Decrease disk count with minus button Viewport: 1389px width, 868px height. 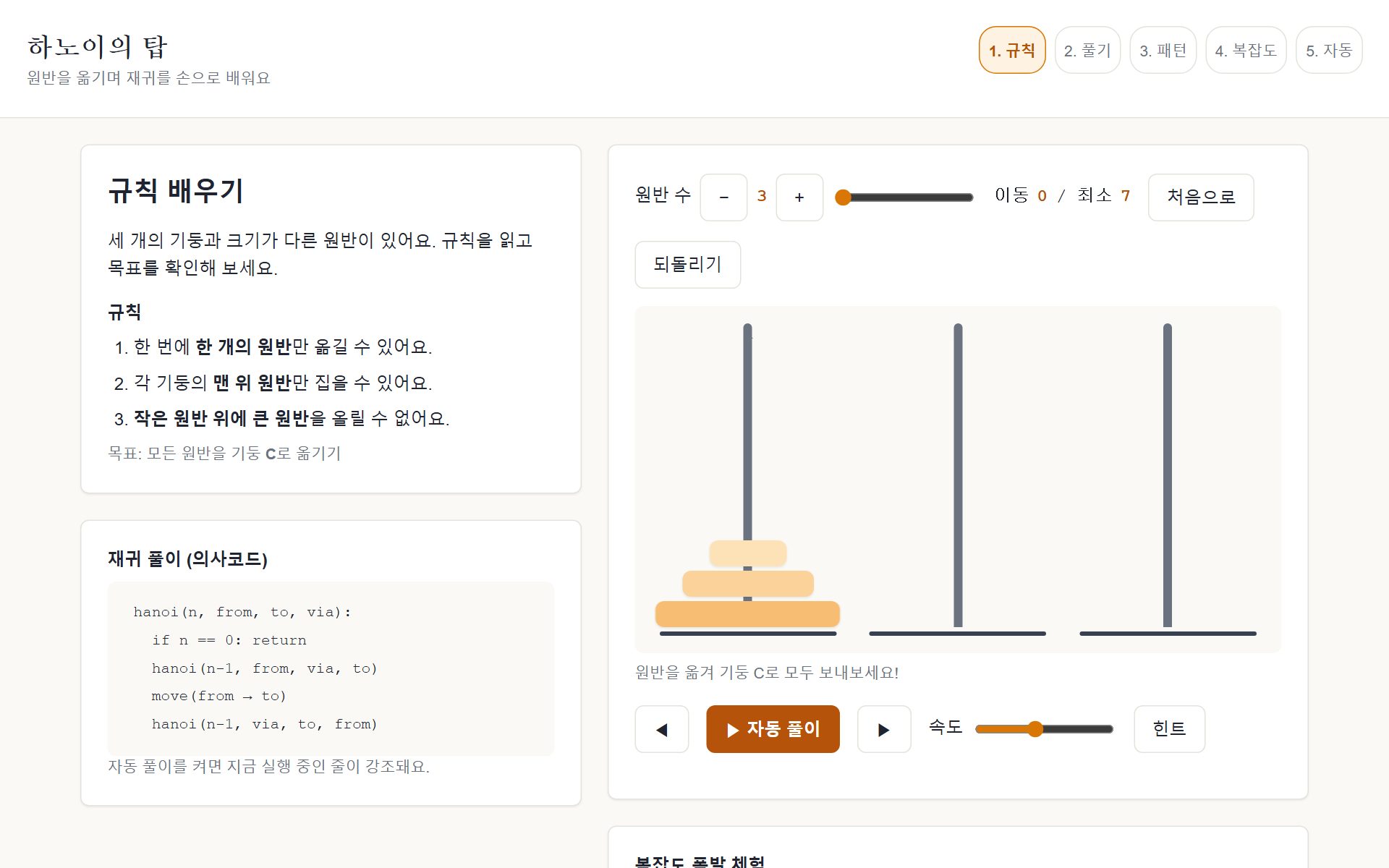(723, 197)
